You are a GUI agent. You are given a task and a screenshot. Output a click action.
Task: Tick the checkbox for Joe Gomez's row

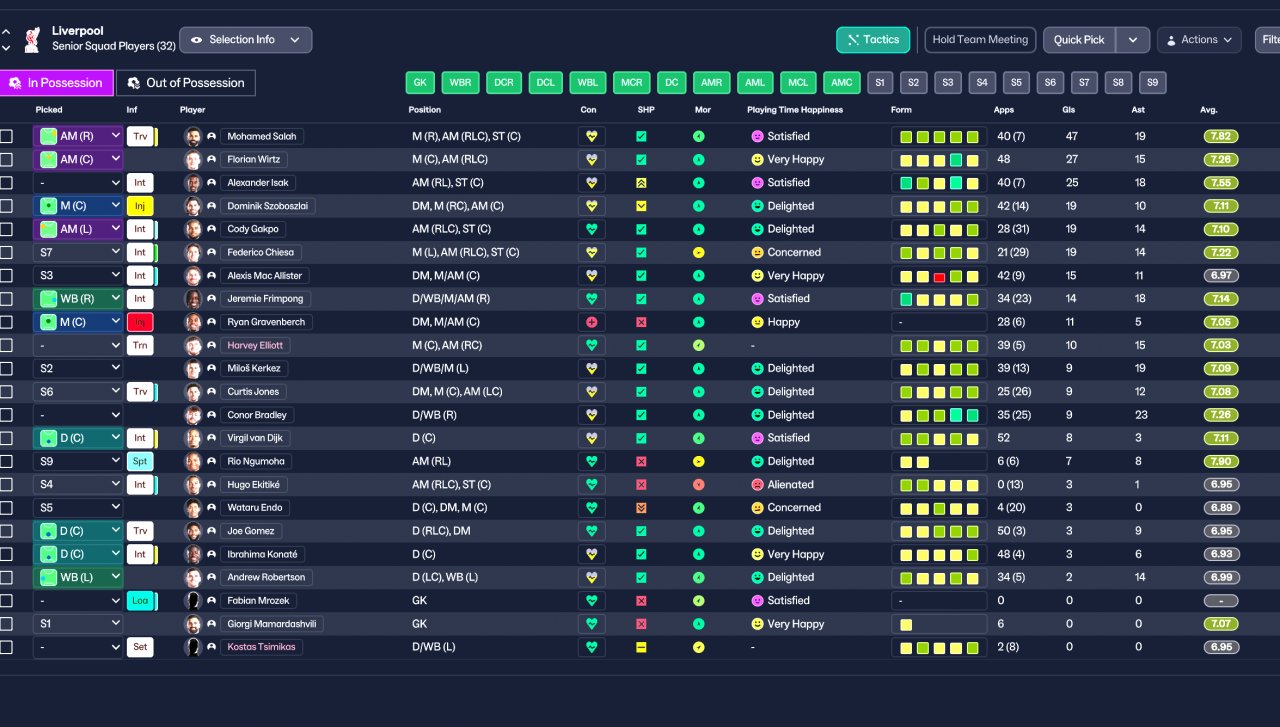click(x=7, y=531)
